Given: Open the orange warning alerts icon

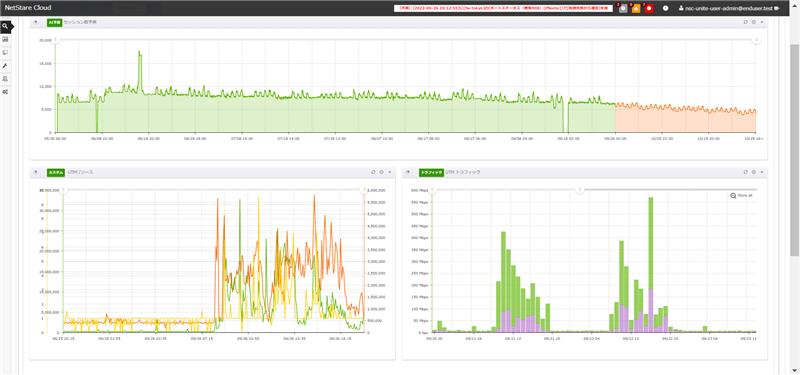Looking at the screenshot, I should pyautogui.click(x=636, y=9).
